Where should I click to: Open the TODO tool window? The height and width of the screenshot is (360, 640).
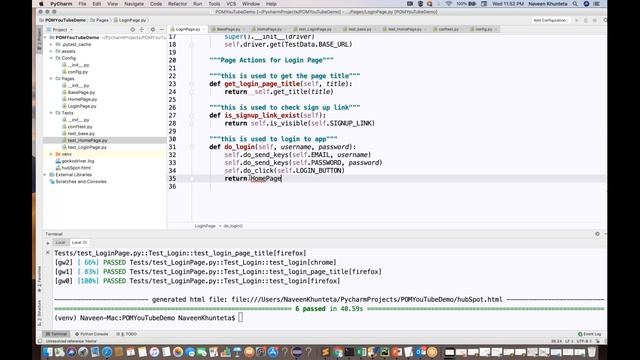coord(127,334)
